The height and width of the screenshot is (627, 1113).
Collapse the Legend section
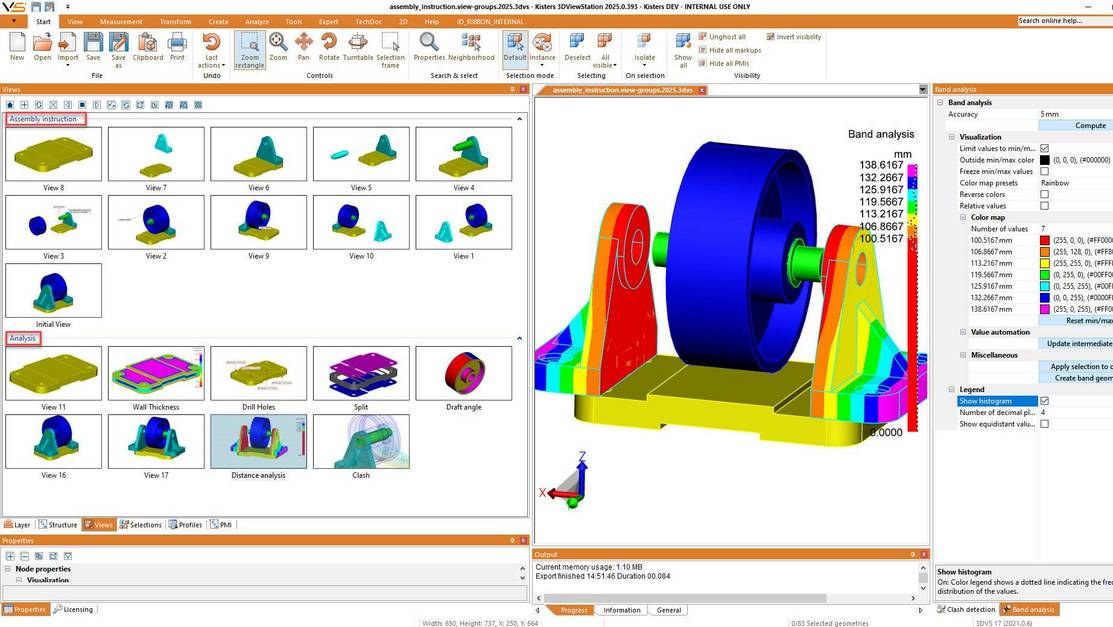[x=952, y=390]
